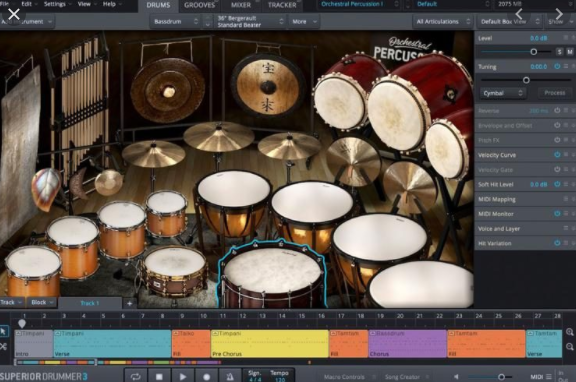
Task: Open the Level section menu icon
Action: pos(566,37)
